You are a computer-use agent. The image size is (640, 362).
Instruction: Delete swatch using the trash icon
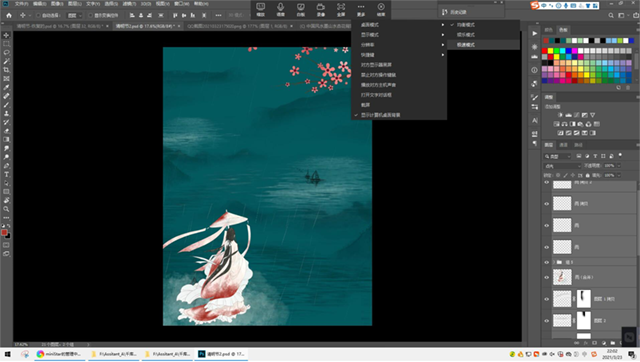(x=628, y=88)
